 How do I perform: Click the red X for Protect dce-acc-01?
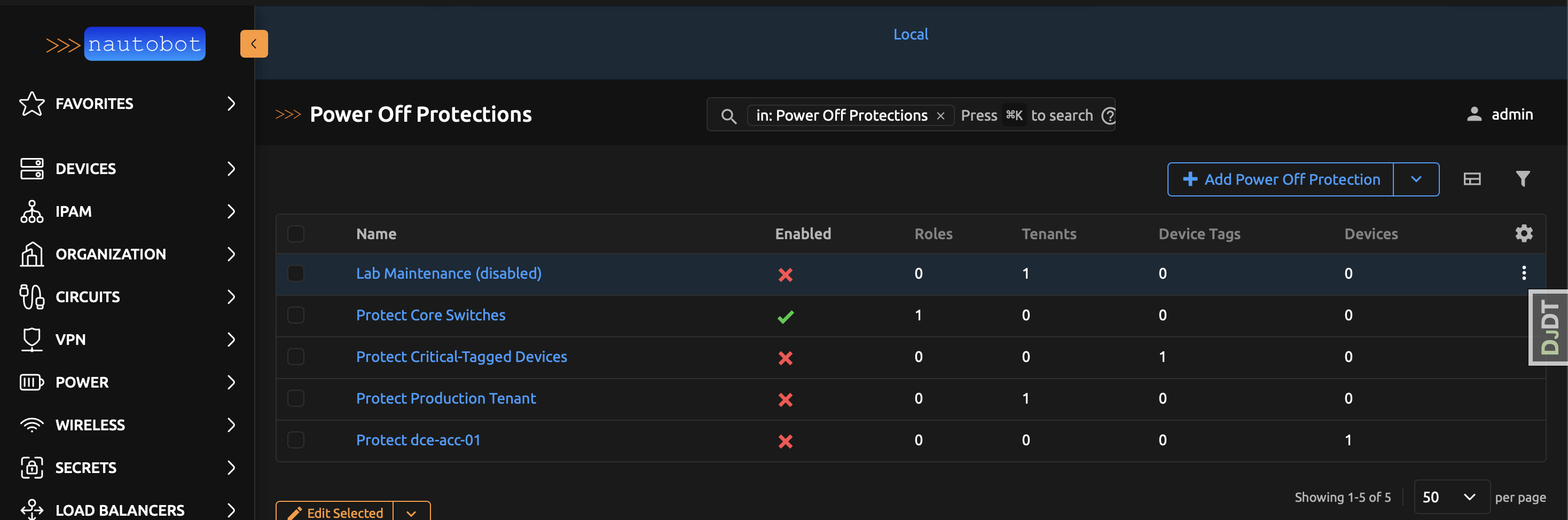pyautogui.click(x=785, y=442)
